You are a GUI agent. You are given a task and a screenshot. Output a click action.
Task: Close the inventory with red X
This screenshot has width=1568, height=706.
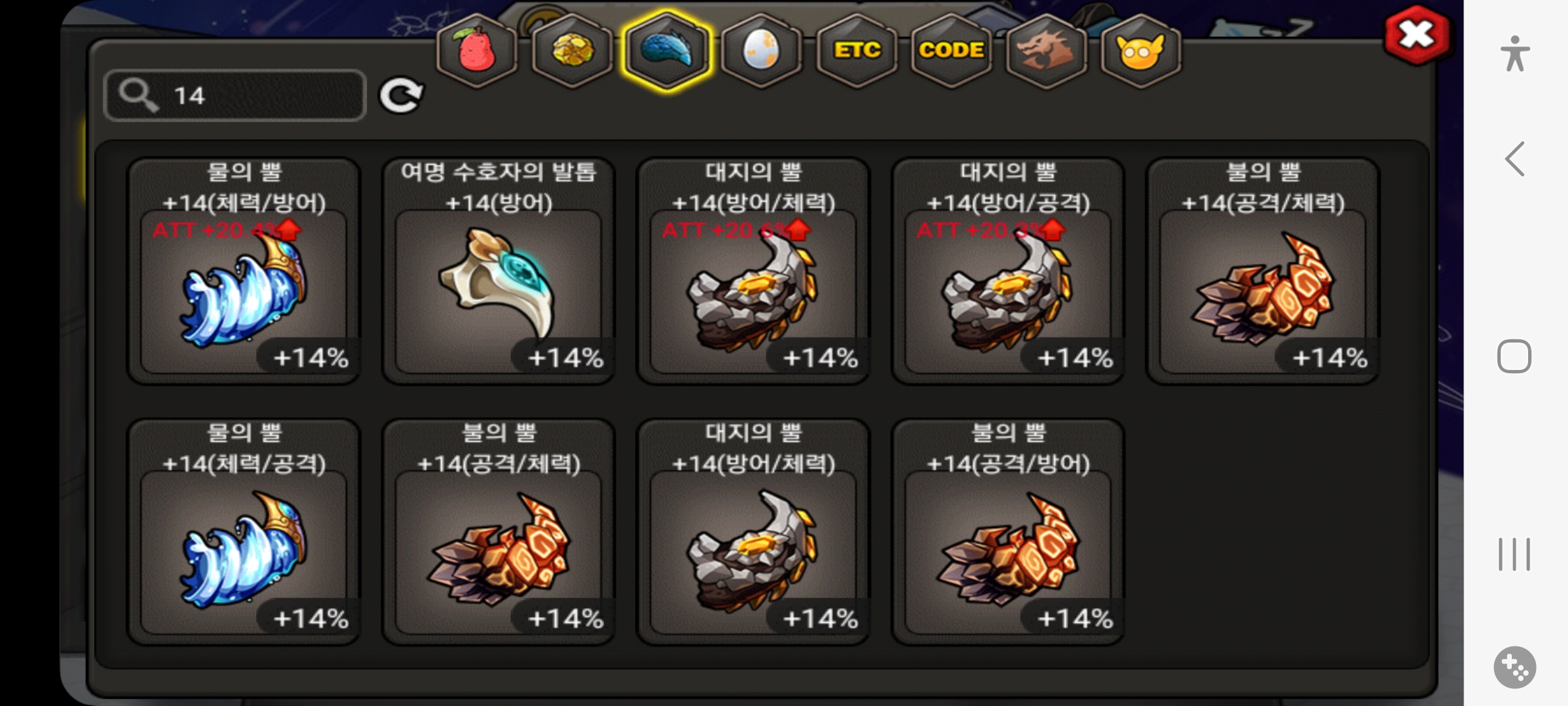(x=1416, y=35)
